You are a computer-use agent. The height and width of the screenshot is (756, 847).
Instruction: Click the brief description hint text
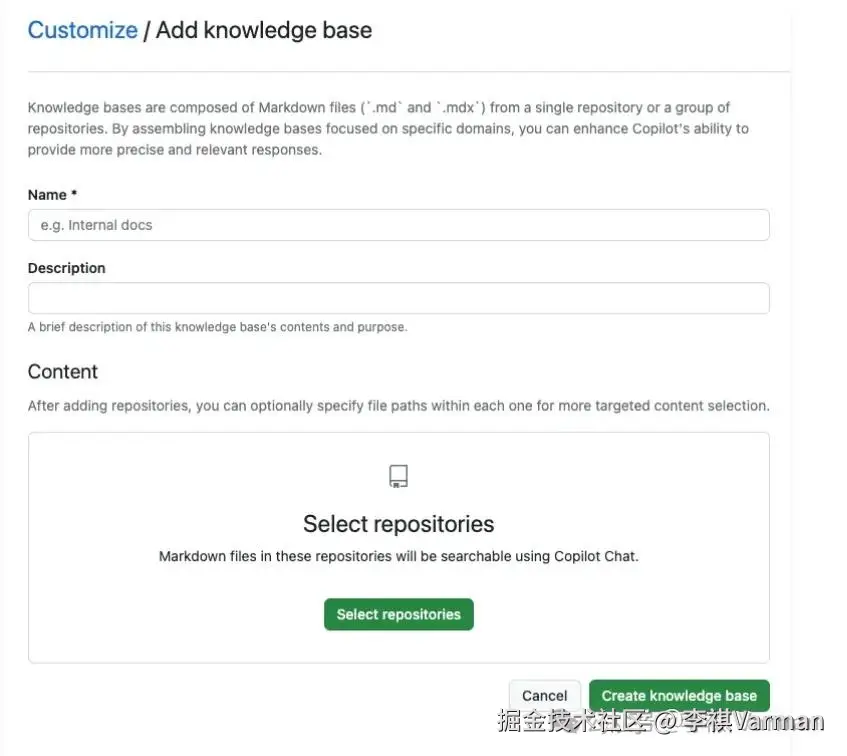(x=217, y=327)
